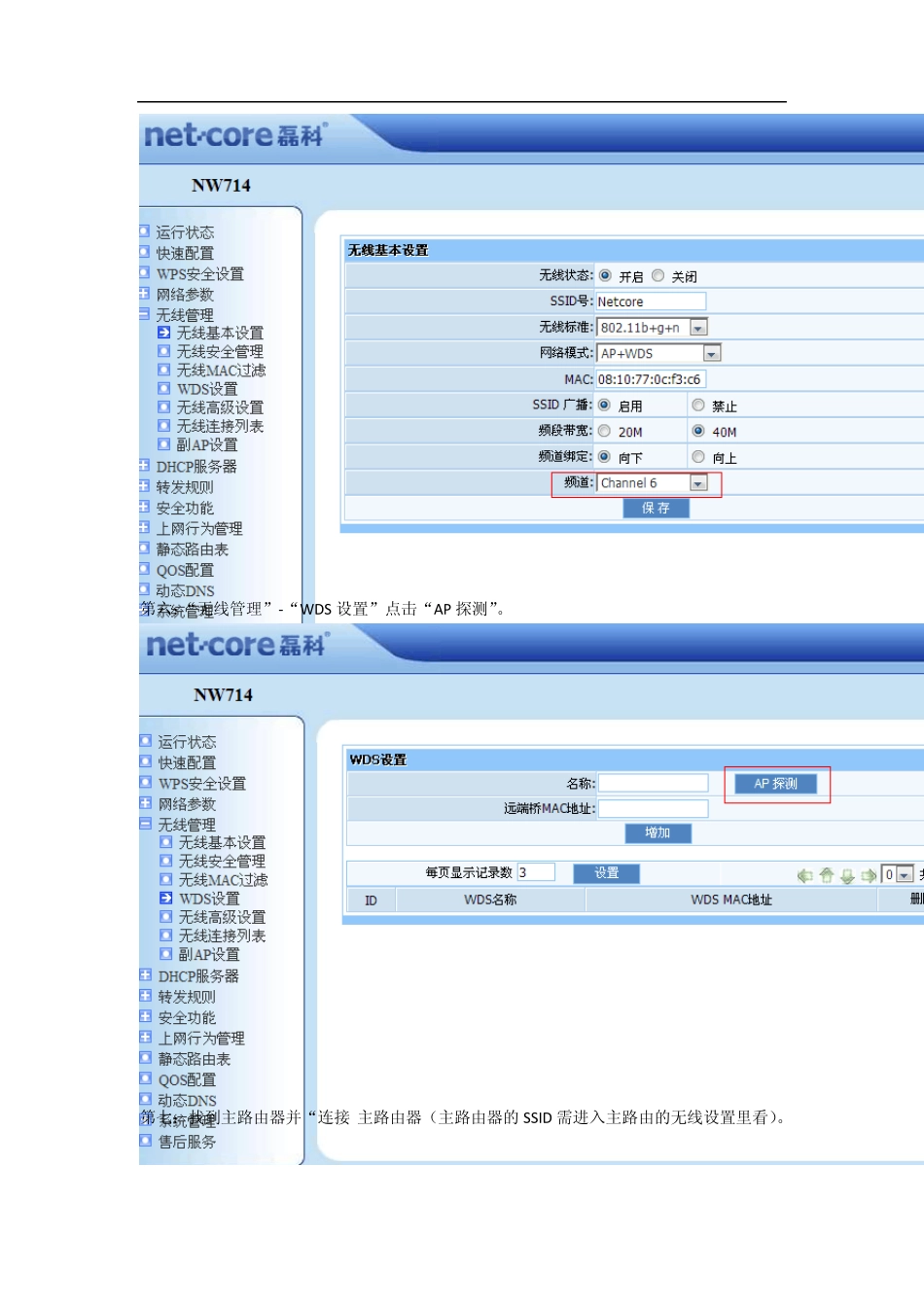
Task: Open WDS设置 from the 无线基本设置 page sidebar
Action: pyautogui.click(x=207, y=389)
